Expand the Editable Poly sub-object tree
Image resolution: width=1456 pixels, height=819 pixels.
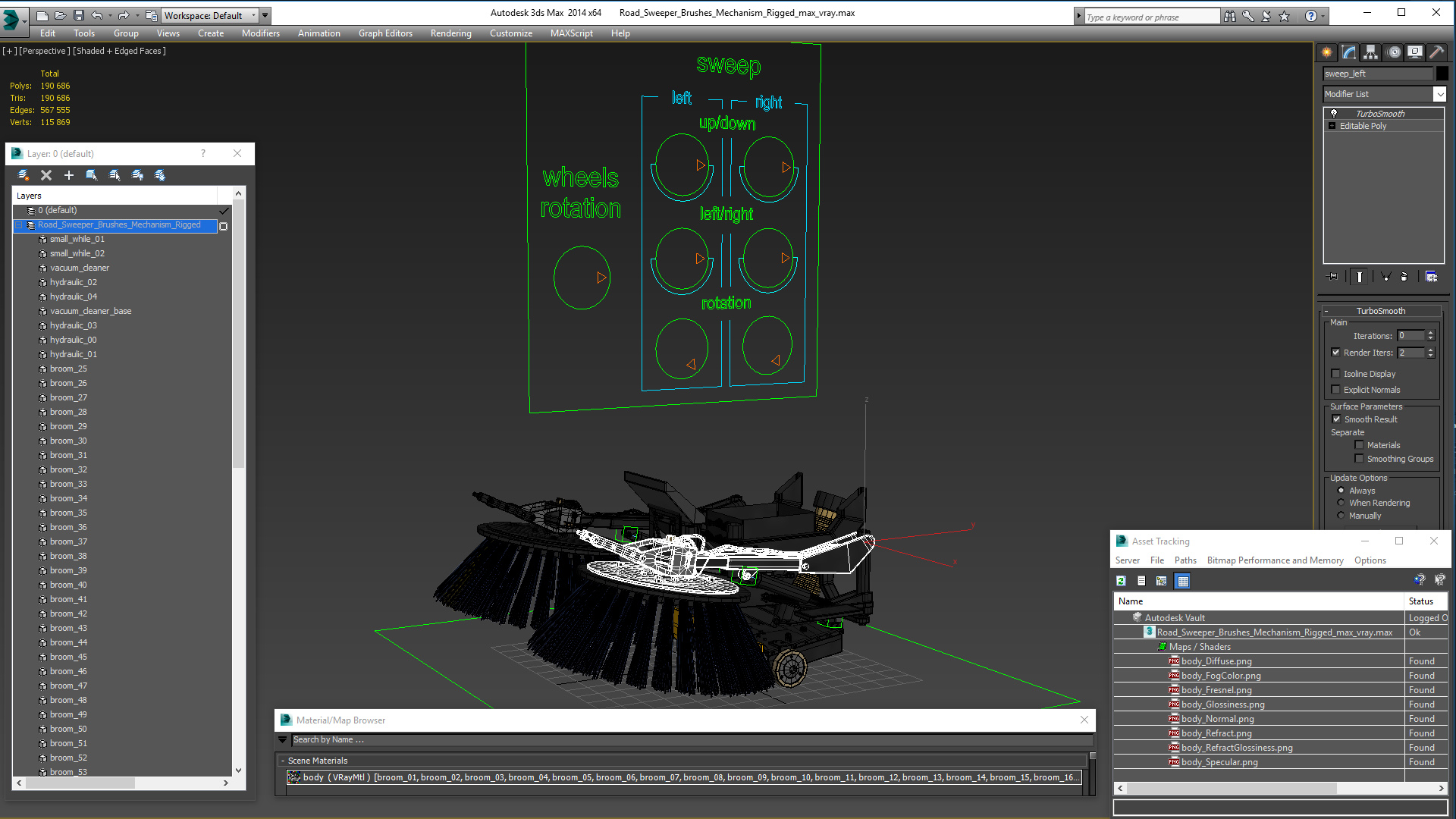(1332, 126)
